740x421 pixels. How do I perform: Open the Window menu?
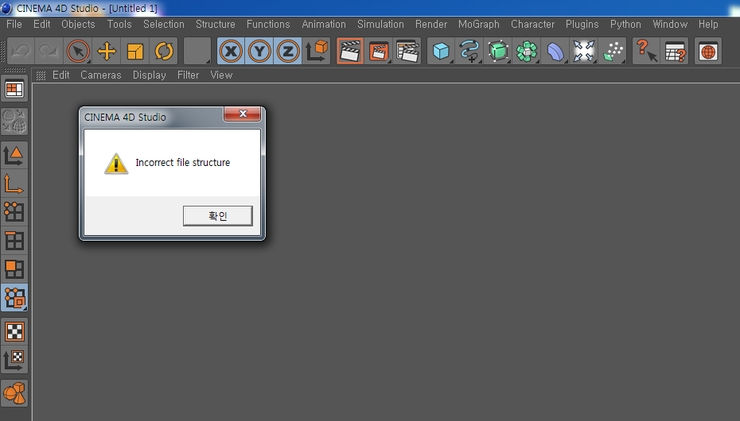670,24
